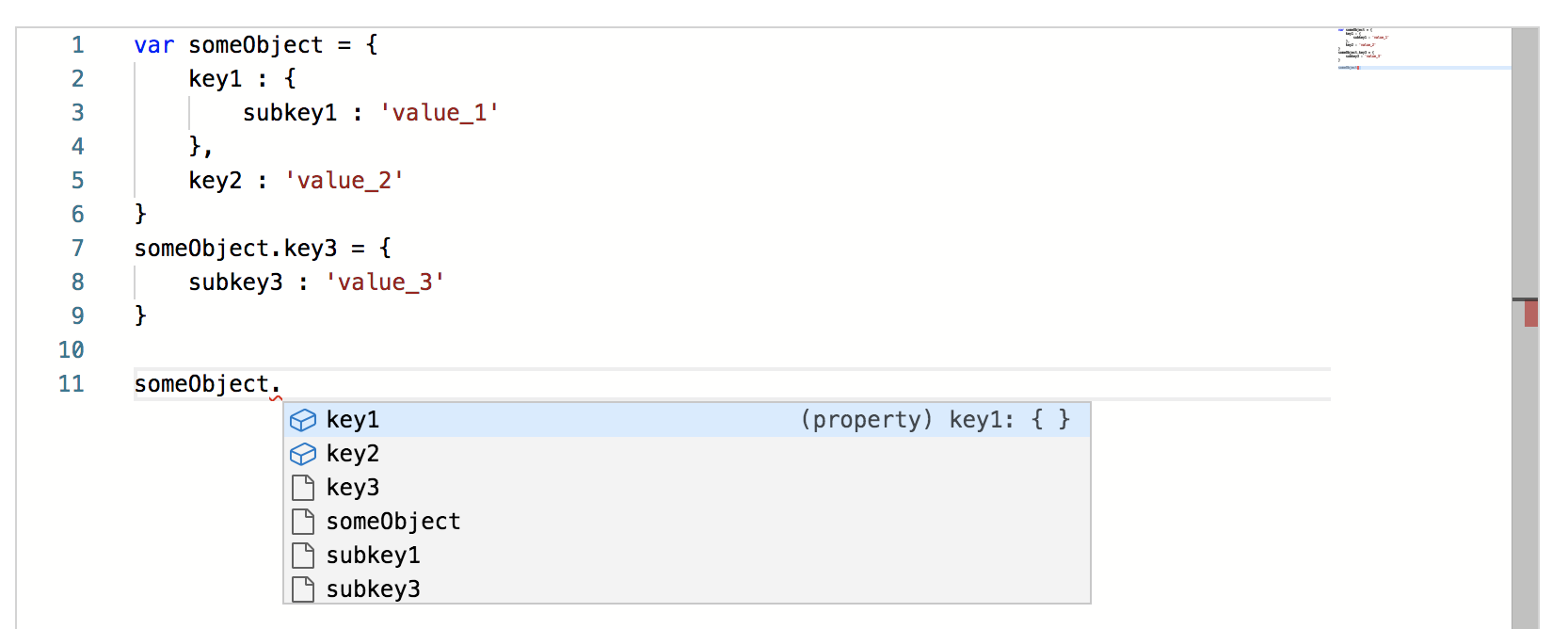The width and height of the screenshot is (1568, 629).
Task: Click the file icon beside key3
Action: click(303, 488)
